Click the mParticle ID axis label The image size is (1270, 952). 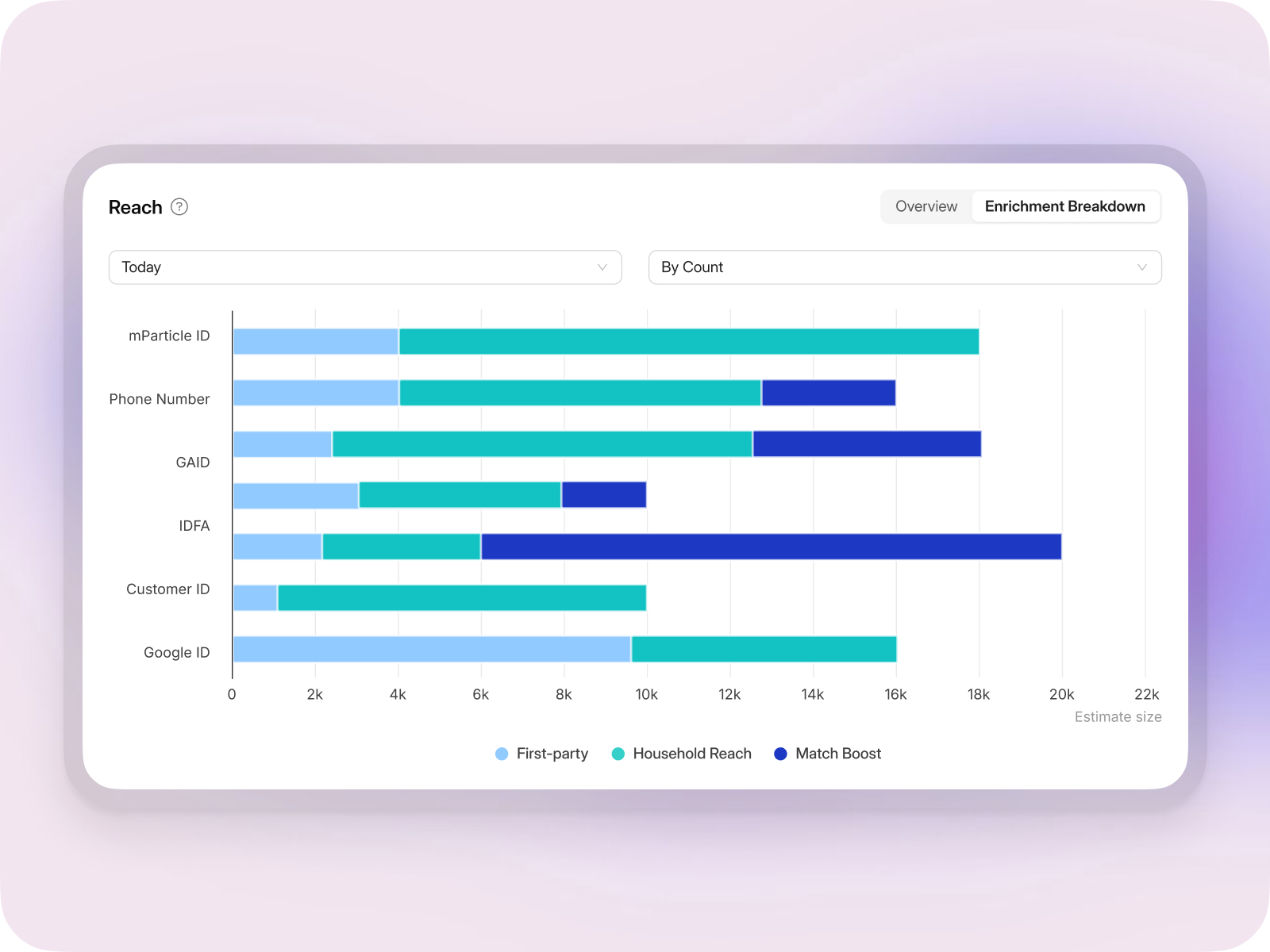169,336
